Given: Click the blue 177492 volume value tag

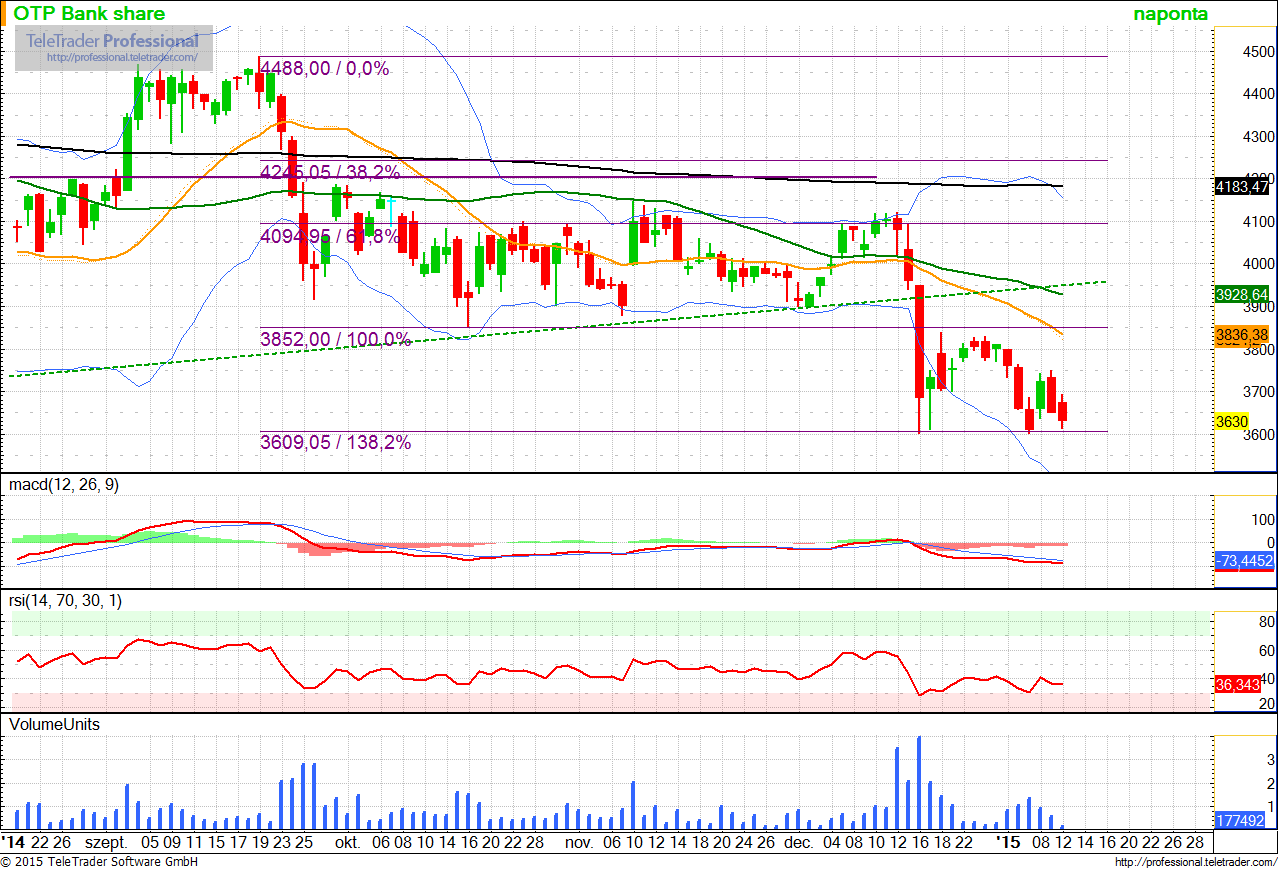Looking at the screenshot, I should [x=1241, y=820].
